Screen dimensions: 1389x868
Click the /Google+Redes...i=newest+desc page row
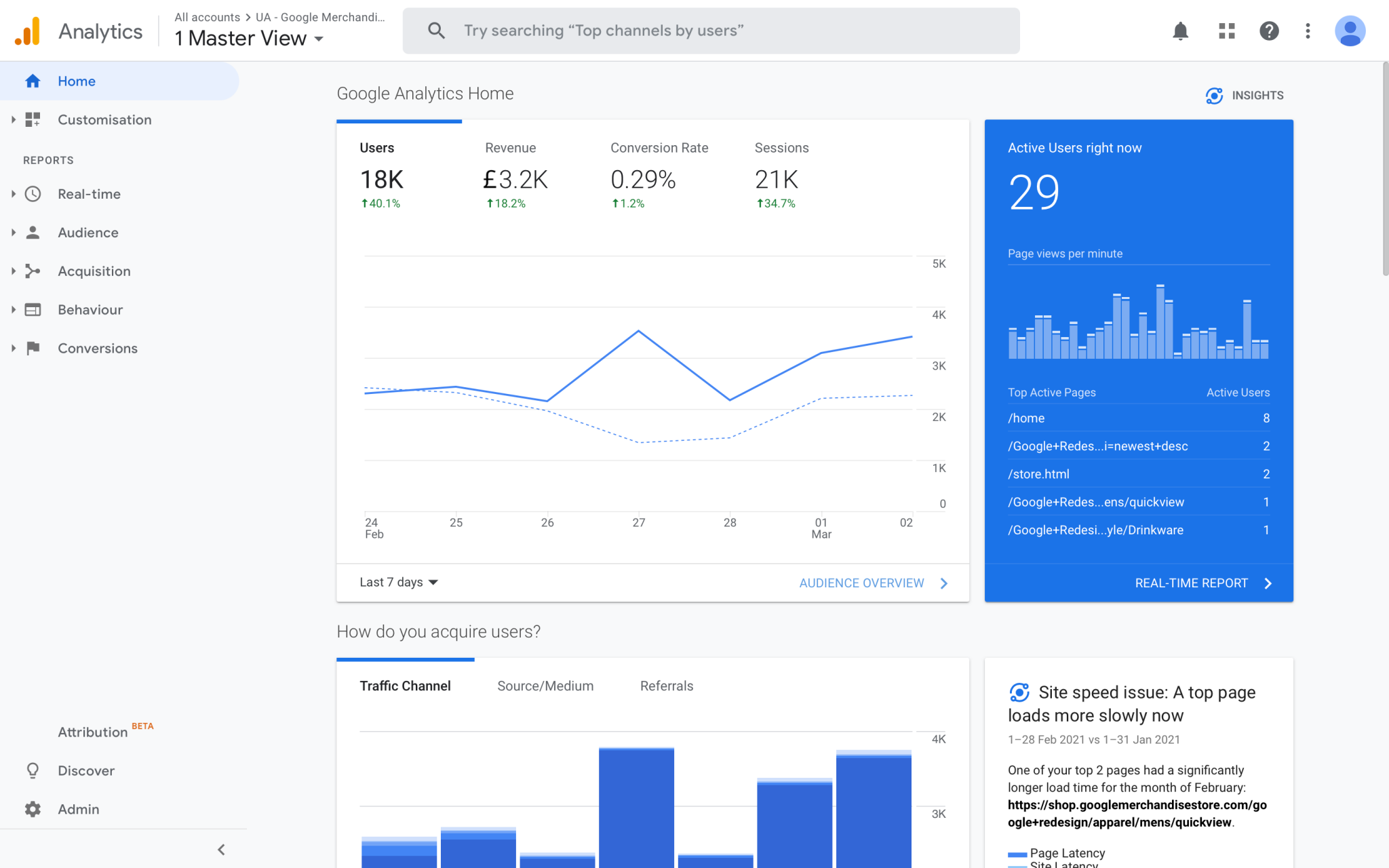(1138, 446)
